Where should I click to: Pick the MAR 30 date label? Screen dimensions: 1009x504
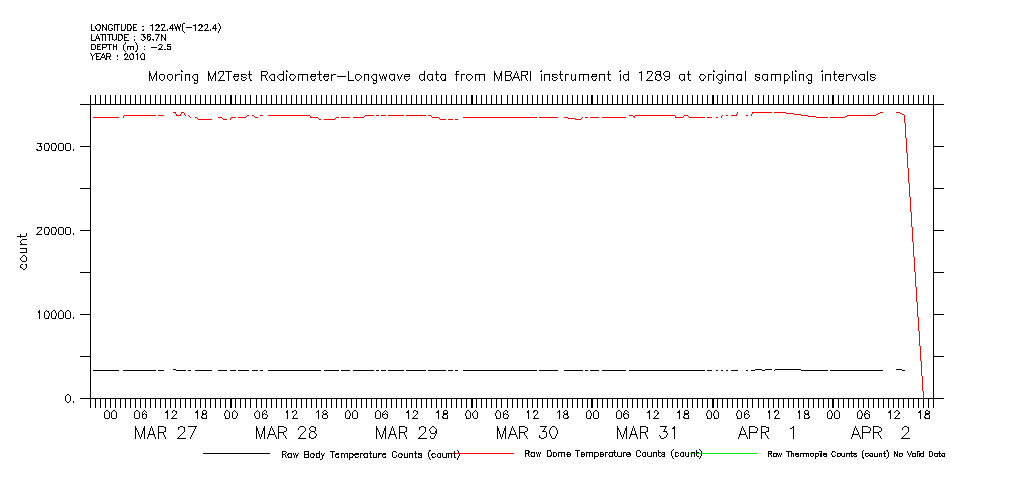point(527,433)
